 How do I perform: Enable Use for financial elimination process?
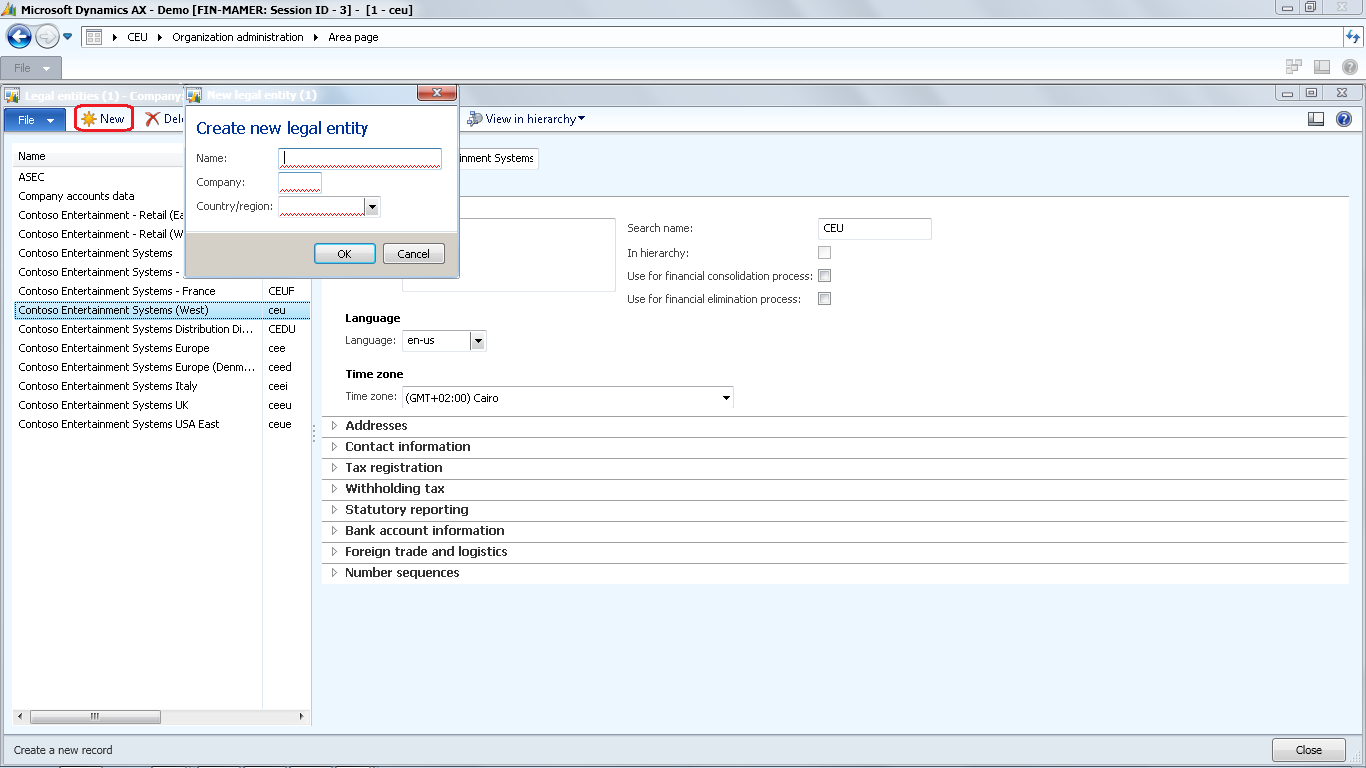pos(825,299)
